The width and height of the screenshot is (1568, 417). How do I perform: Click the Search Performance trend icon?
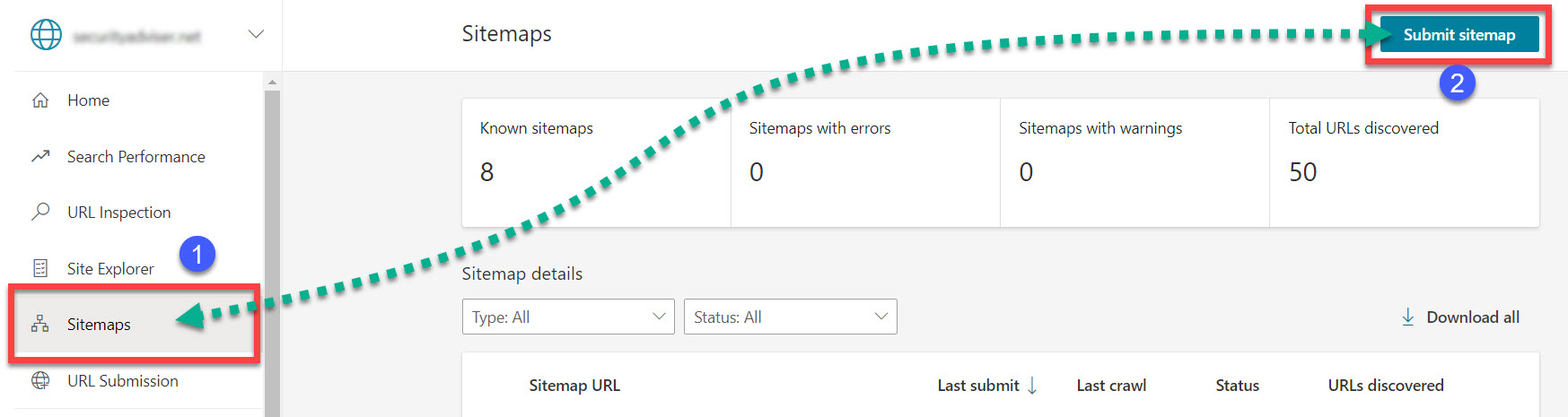coord(40,157)
